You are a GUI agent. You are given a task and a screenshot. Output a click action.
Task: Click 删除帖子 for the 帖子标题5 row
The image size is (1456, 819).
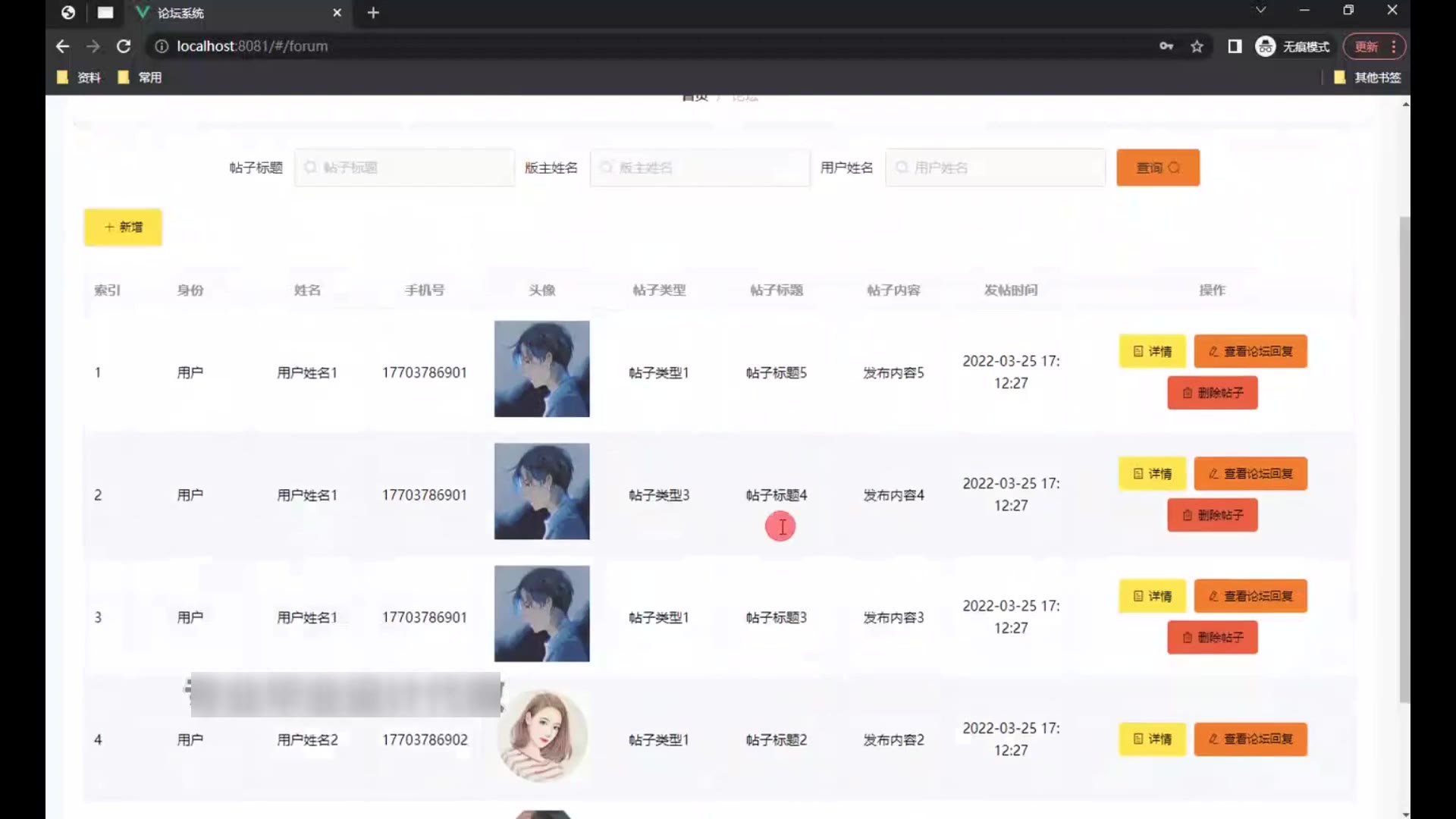click(x=1212, y=393)
